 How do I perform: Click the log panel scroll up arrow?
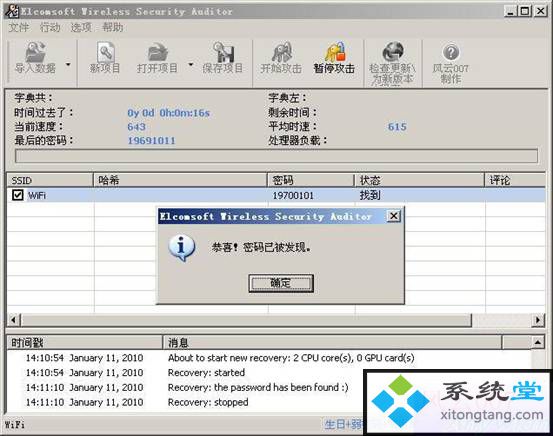pyautogui.click(x=538, y=342)
